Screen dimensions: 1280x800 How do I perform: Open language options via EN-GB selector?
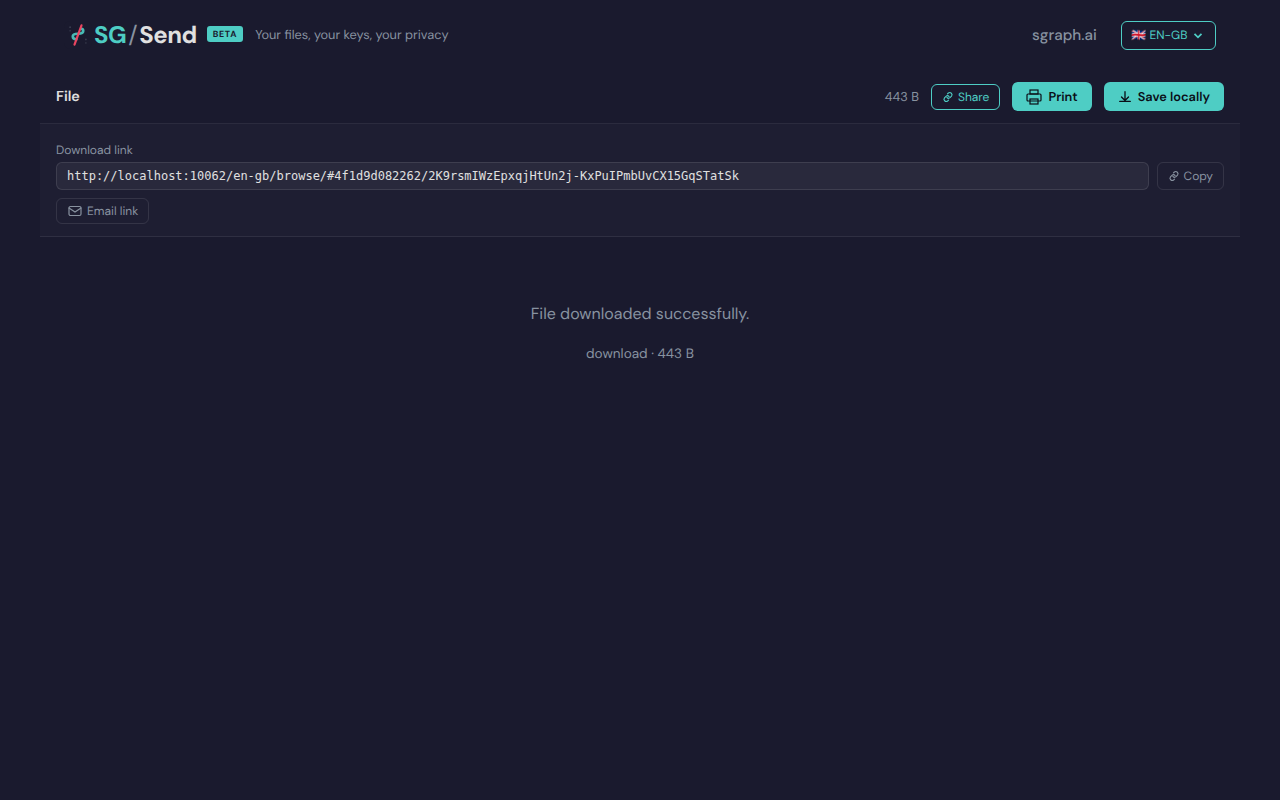1168,34
